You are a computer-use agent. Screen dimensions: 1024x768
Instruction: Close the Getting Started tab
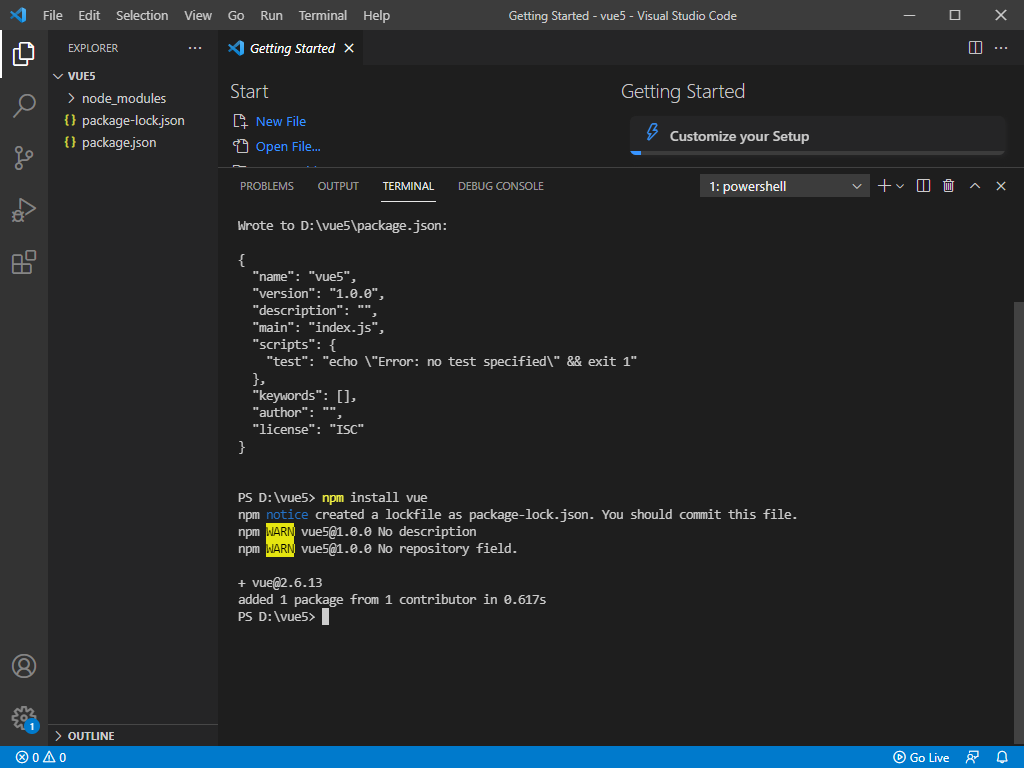(x=349, y=48)
